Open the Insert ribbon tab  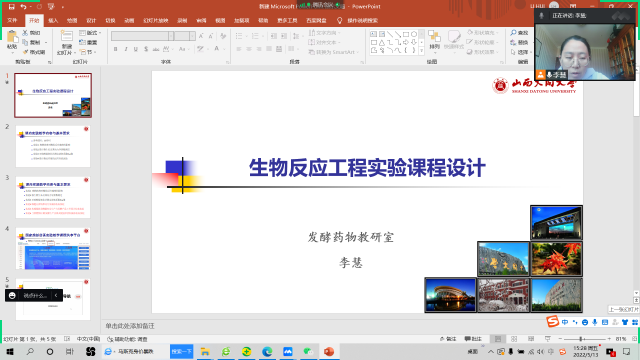click(x=53, y=20)
